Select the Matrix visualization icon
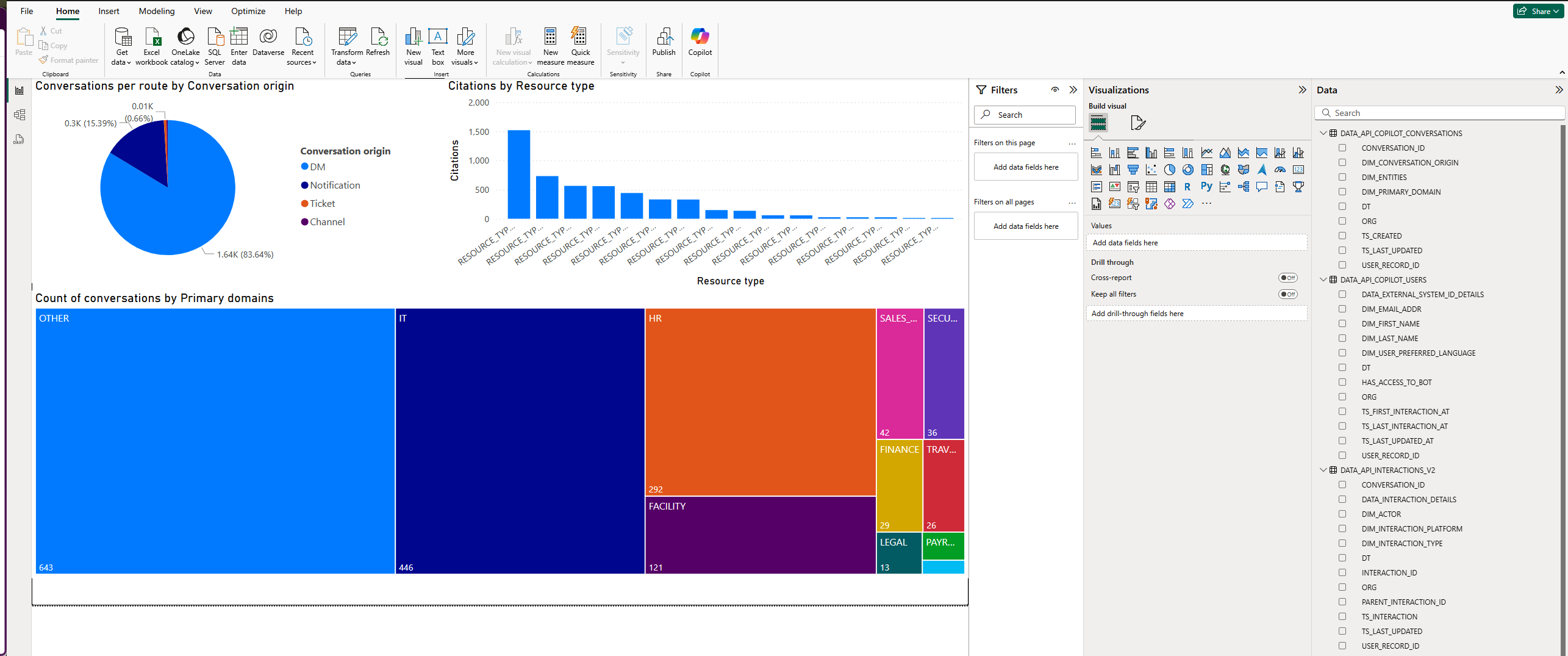 [1169, 187]
